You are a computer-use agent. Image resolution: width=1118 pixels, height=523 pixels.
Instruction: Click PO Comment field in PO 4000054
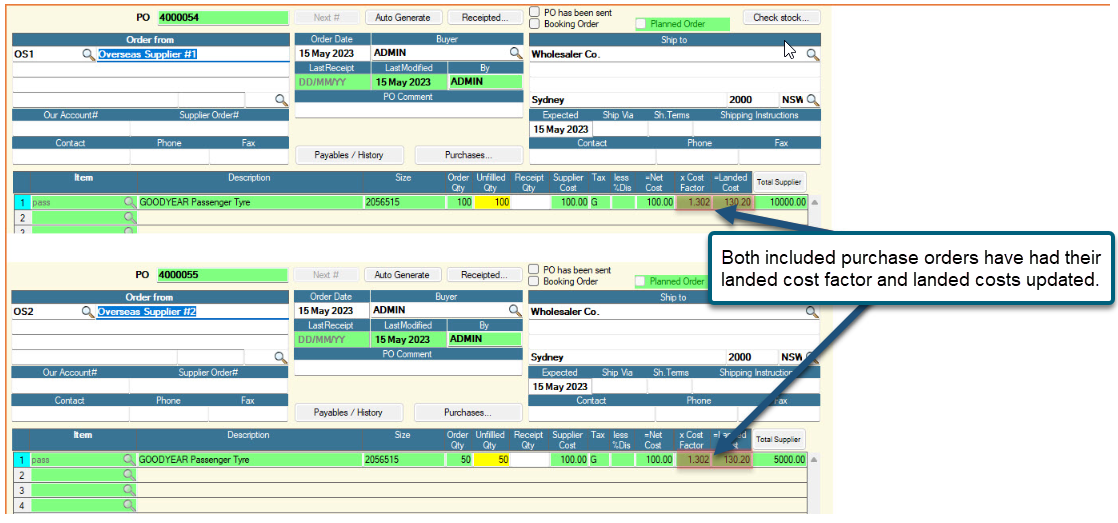coord(409,110)
